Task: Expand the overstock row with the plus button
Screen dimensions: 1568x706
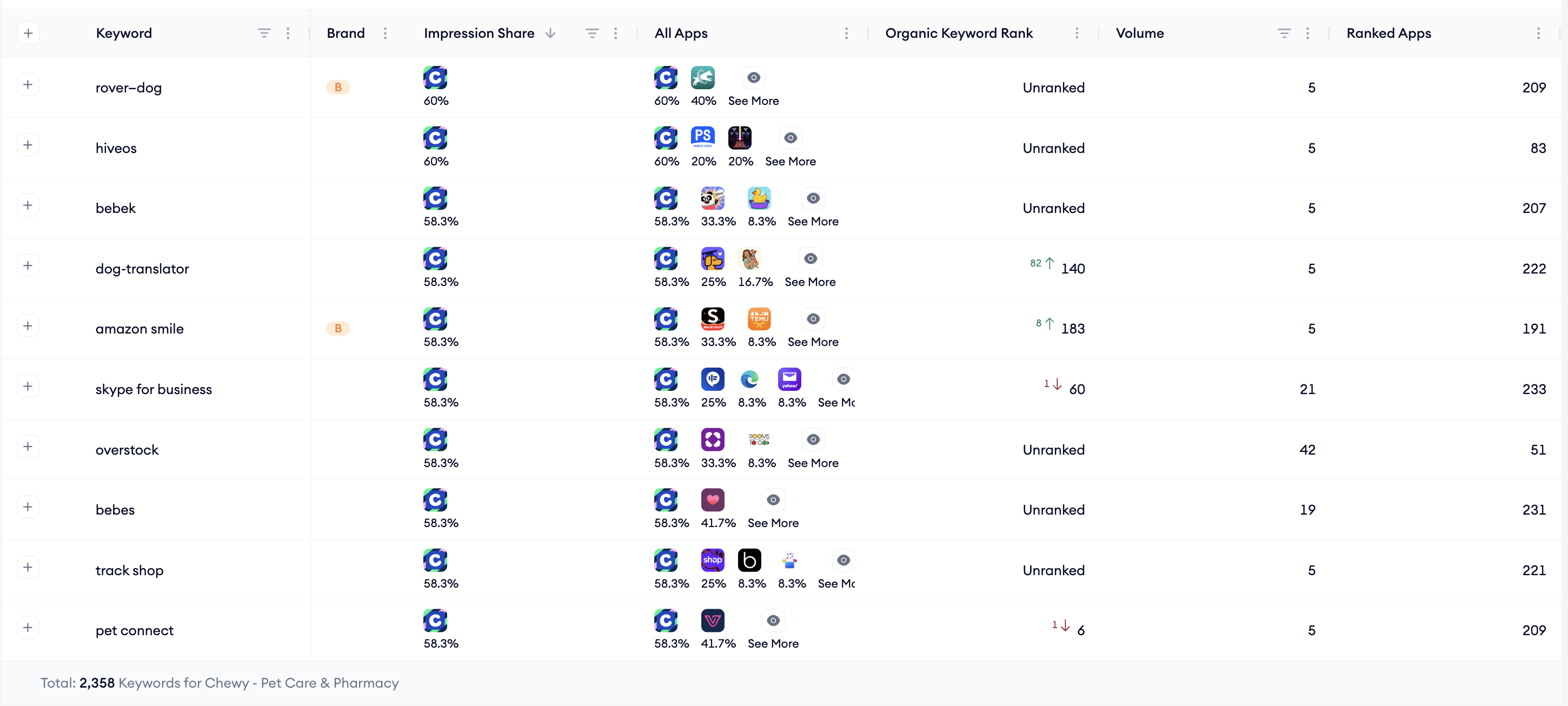Action: [28, 447]
